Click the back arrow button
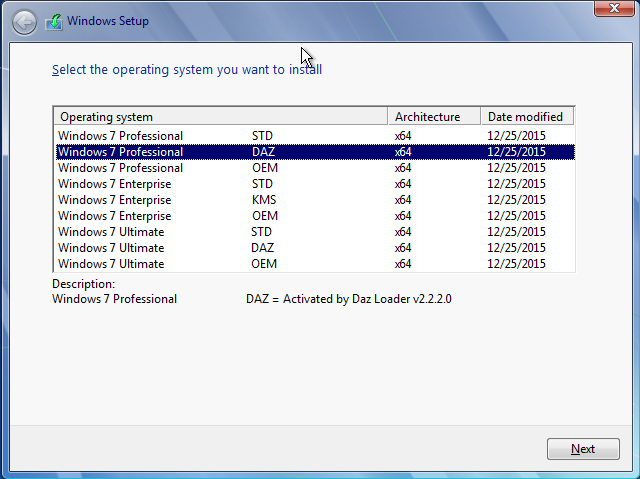The image size is (640, 479). click(x=24, y=22)
